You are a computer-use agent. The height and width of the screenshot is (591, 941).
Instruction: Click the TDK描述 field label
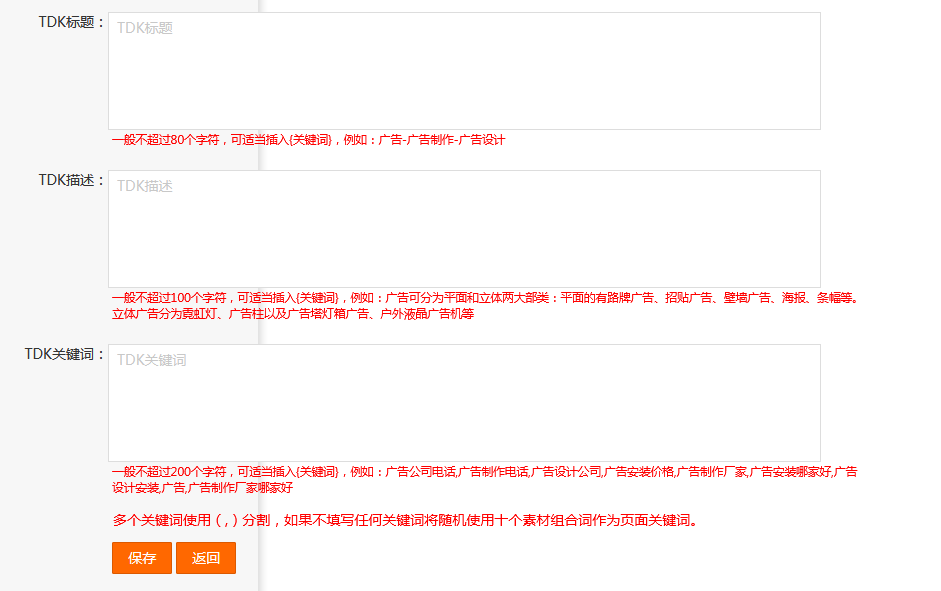pos(71,180)
